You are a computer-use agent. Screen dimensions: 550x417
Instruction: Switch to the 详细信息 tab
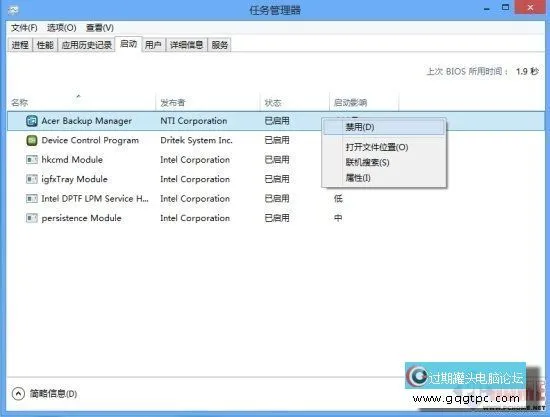coord(186,45)
